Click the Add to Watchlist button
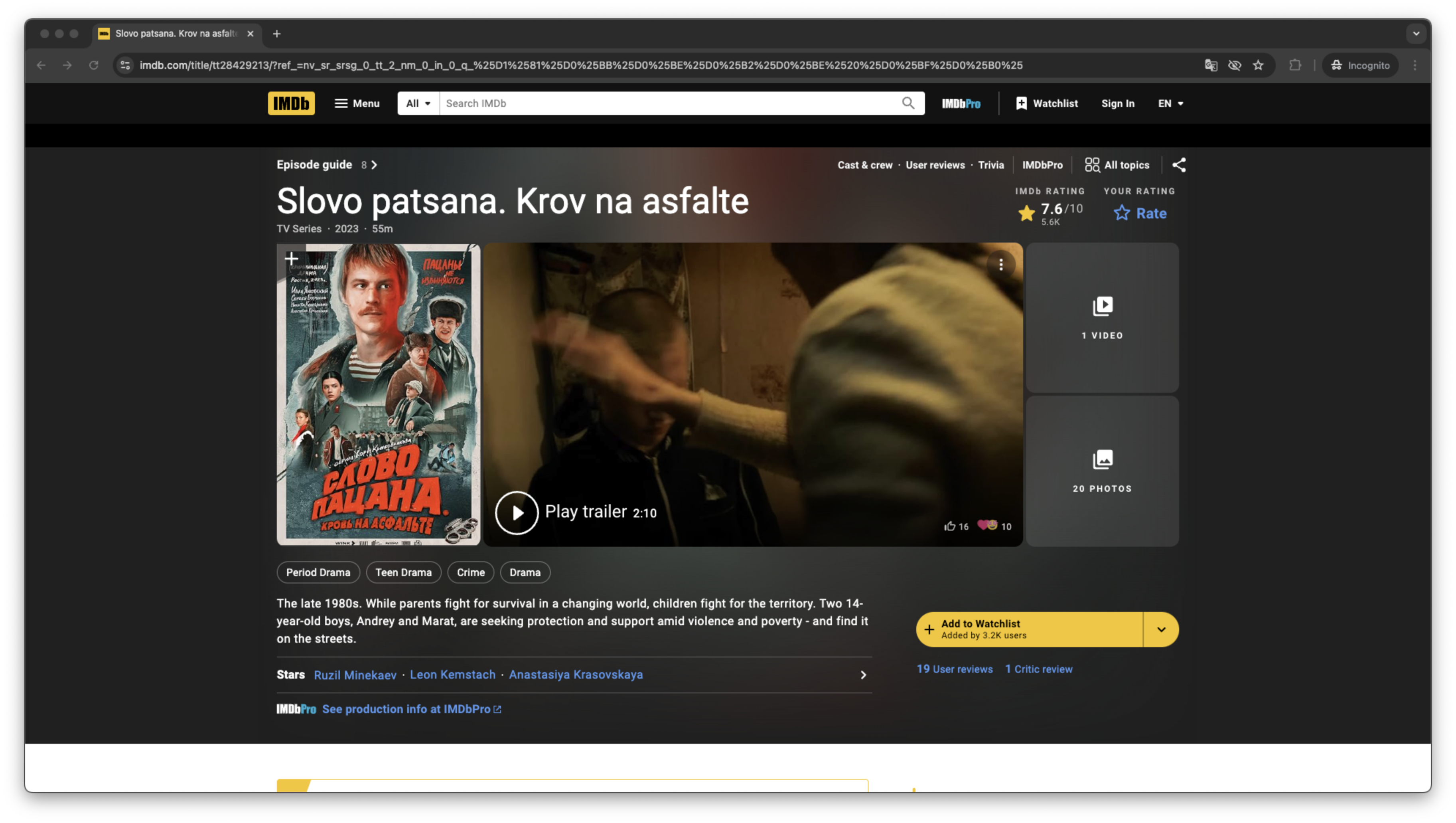This screenshot has width=1456, height=823. coord(1029,629)
